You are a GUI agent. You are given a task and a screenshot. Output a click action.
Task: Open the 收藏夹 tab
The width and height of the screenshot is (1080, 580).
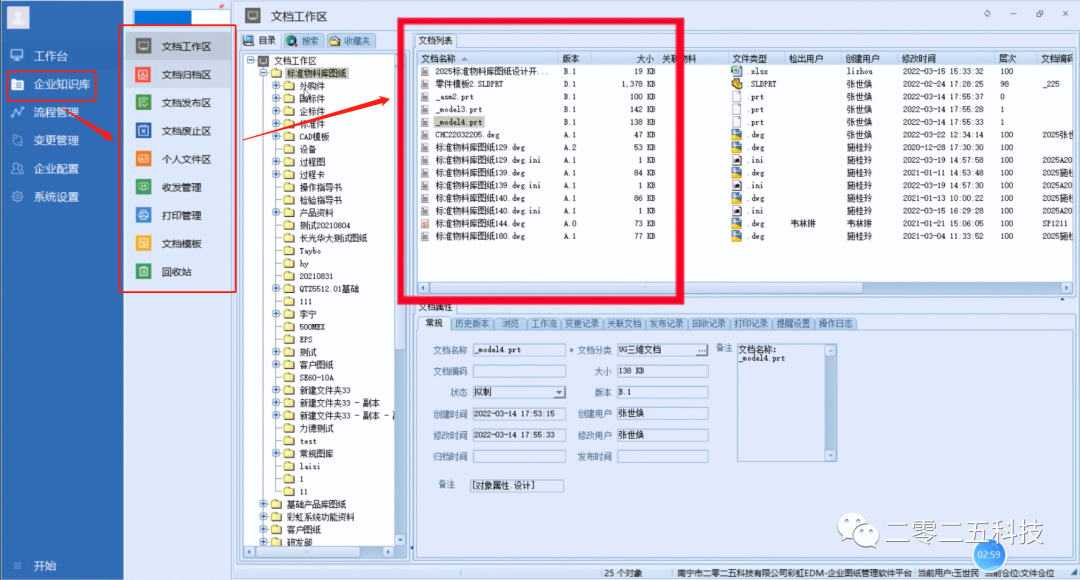(x=349, y=41)
